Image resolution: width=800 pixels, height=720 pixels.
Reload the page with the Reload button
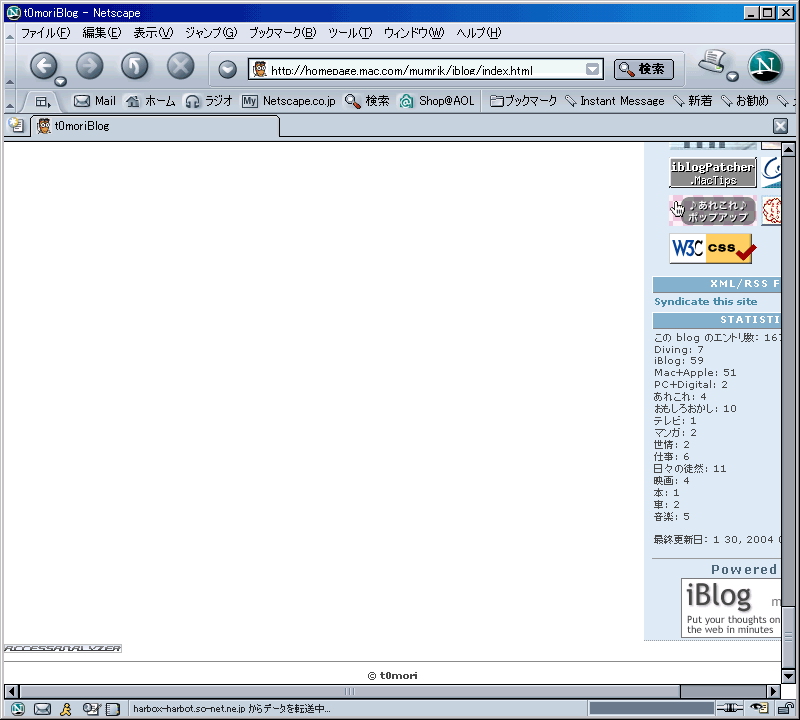(135, 66)
